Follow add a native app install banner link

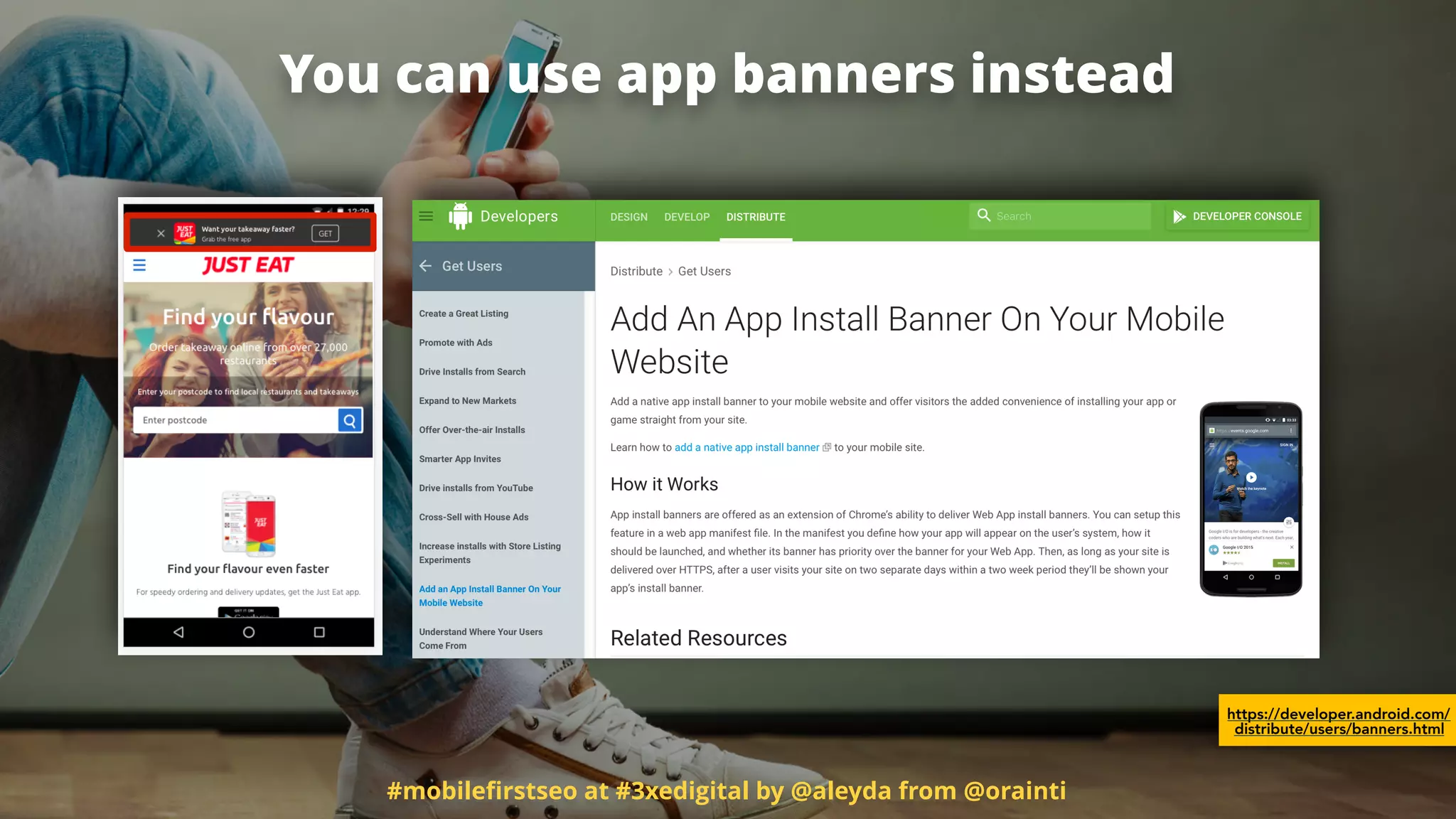tap(746, 447)
